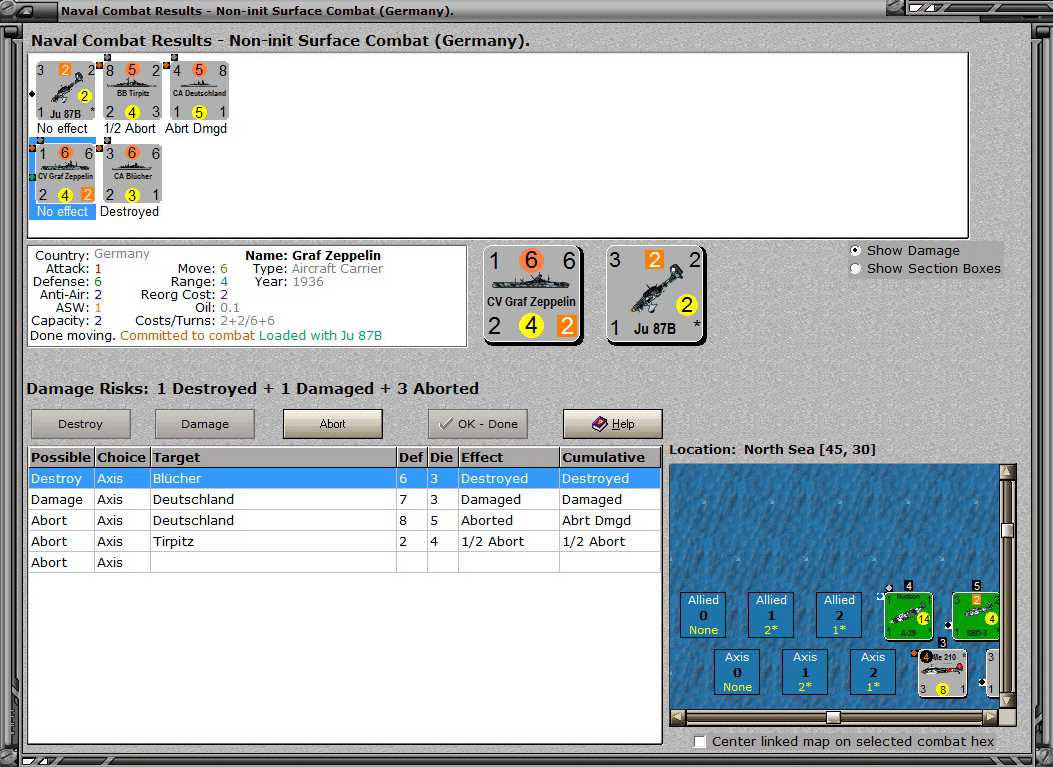Click the Axis 2 section box
Viewport: 1053px width, 767px height.
click(872, 672)
